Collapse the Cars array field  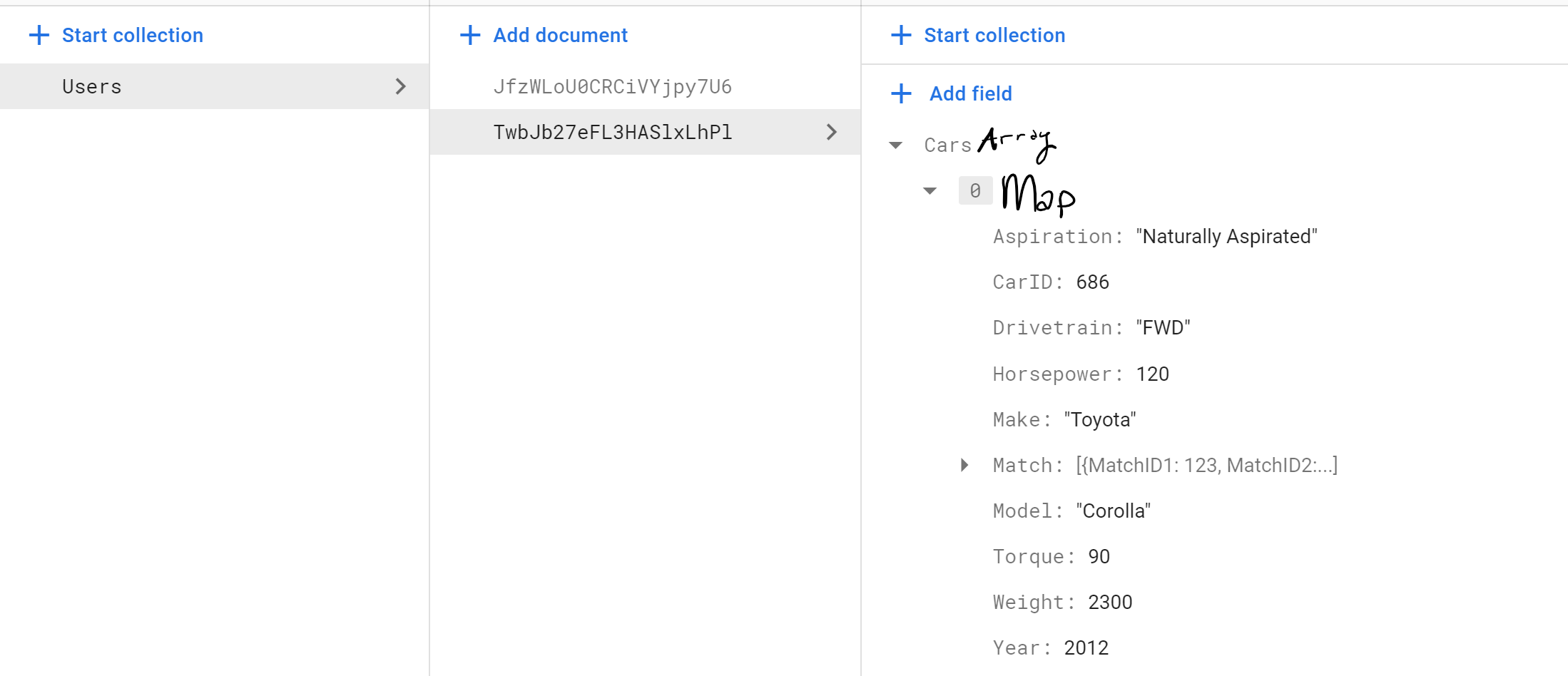point(896,145)
